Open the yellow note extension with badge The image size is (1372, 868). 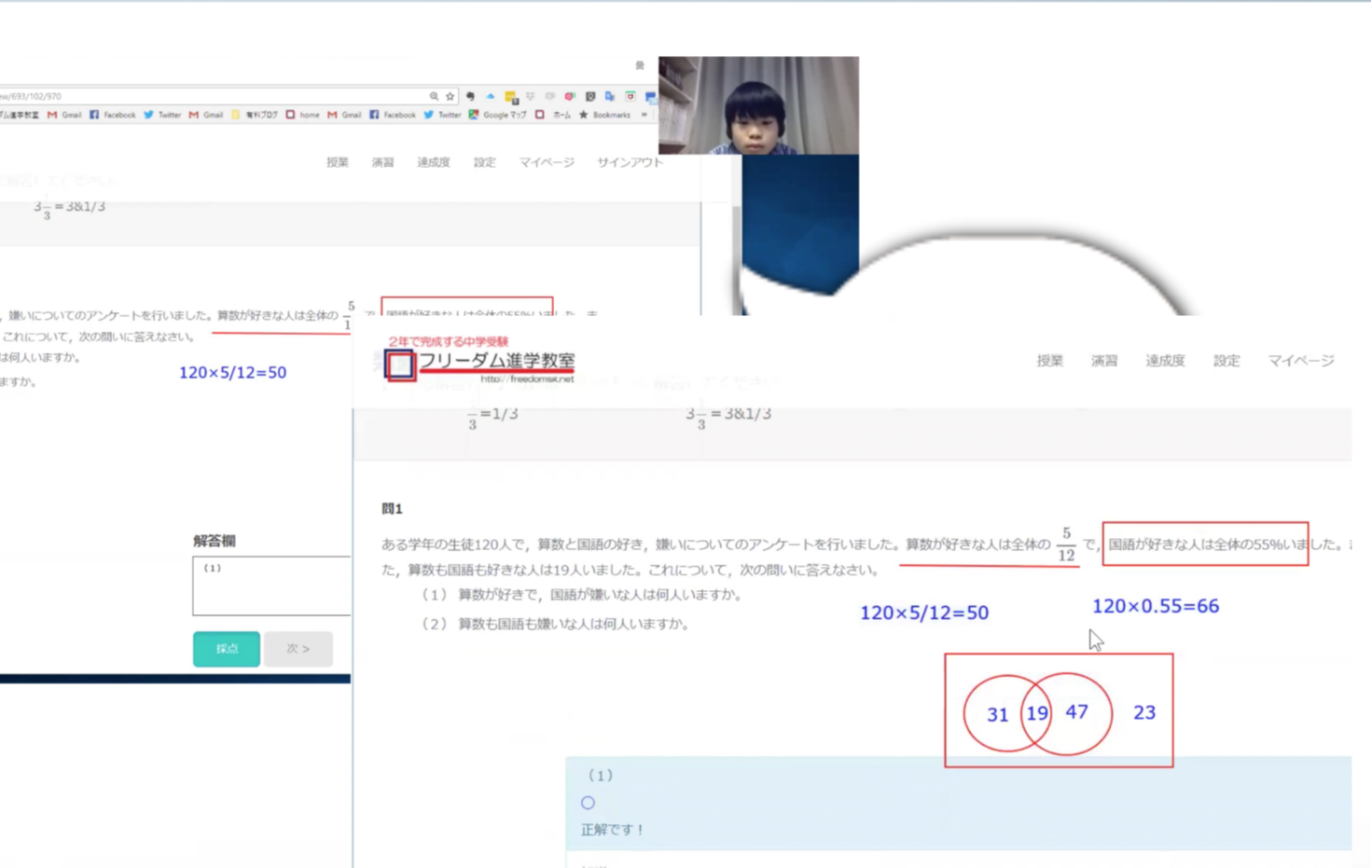(x=510, y=97)
